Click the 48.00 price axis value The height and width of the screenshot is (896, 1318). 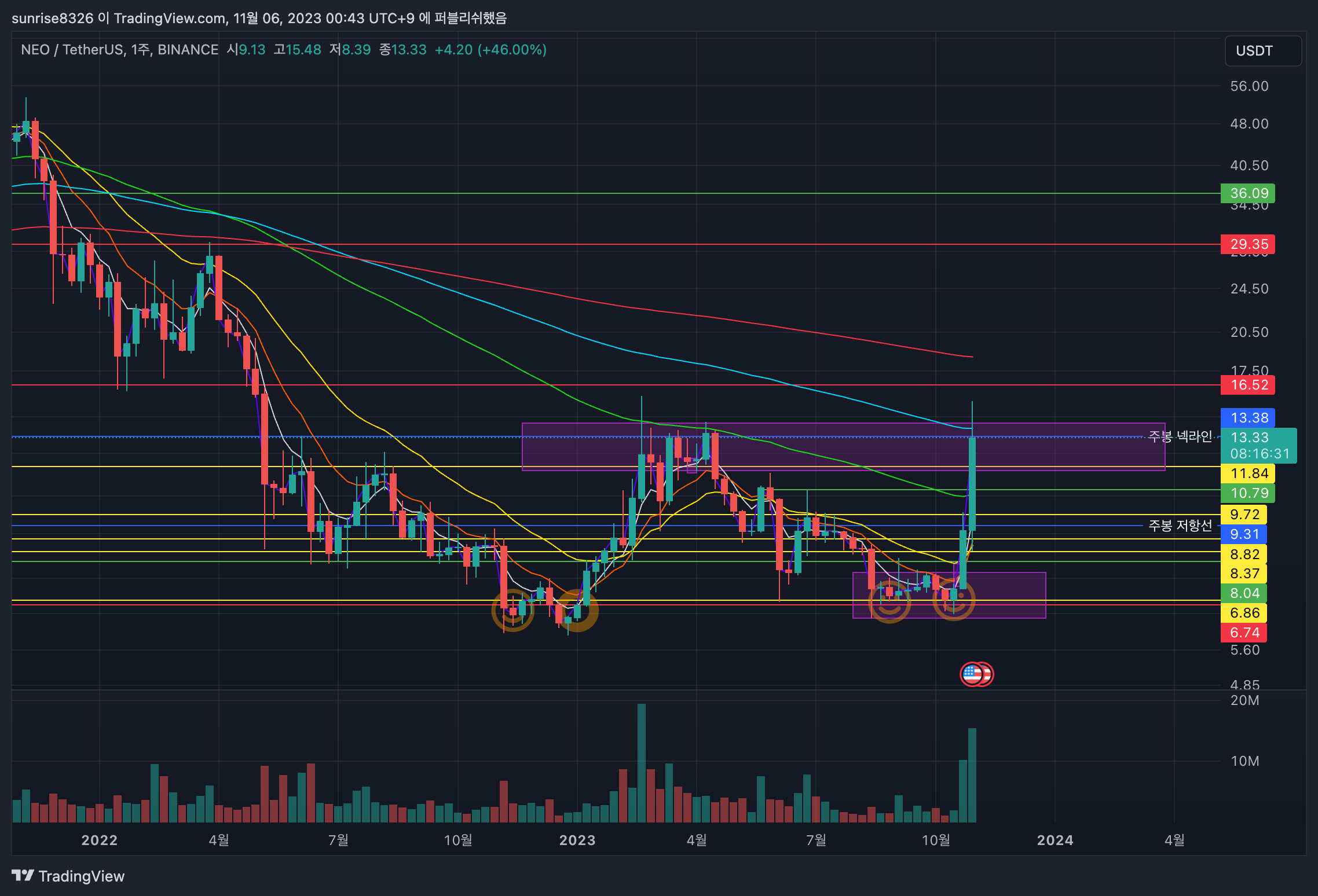1249,124
